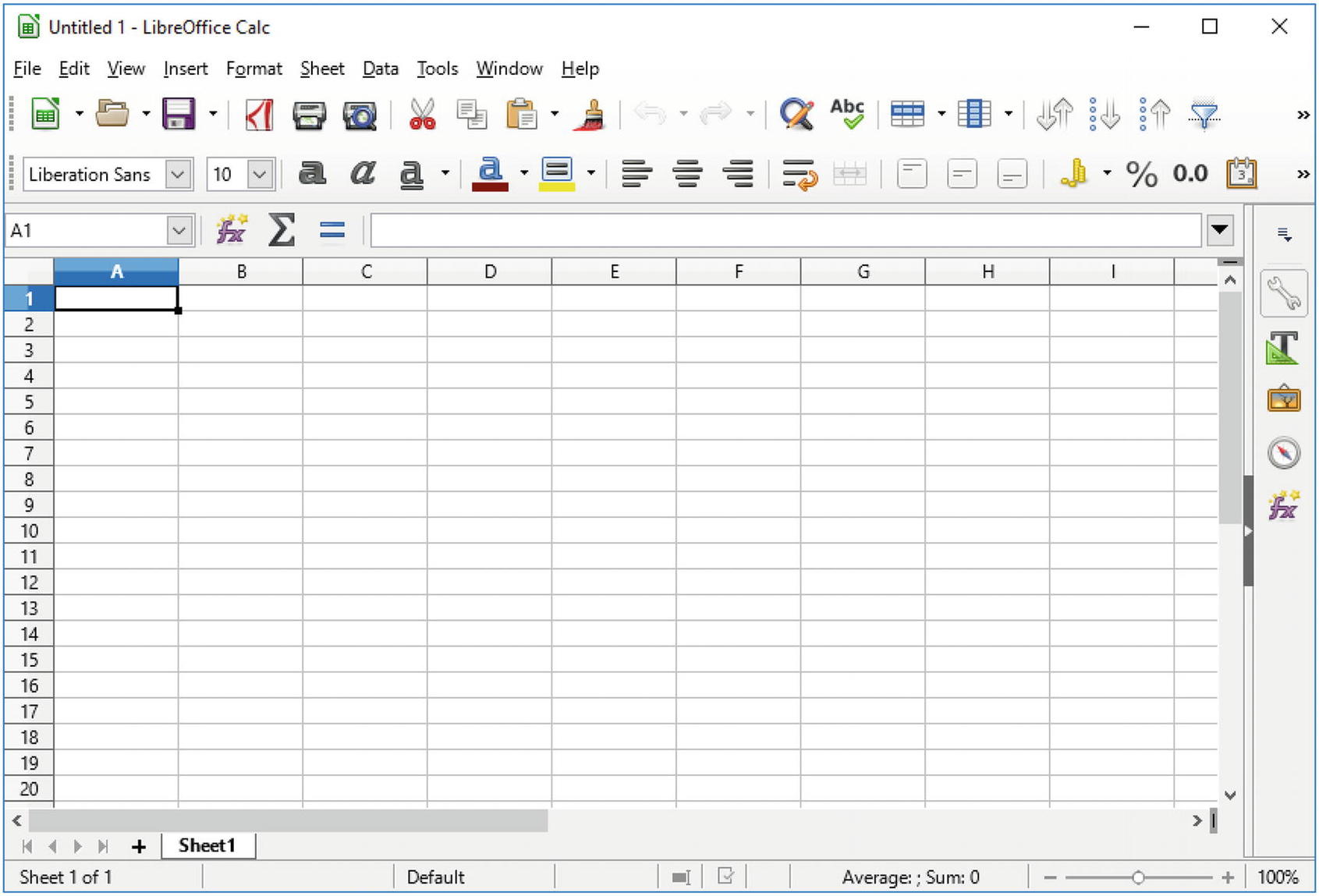Open sidebar Gallery icon

pos(1284,399)
